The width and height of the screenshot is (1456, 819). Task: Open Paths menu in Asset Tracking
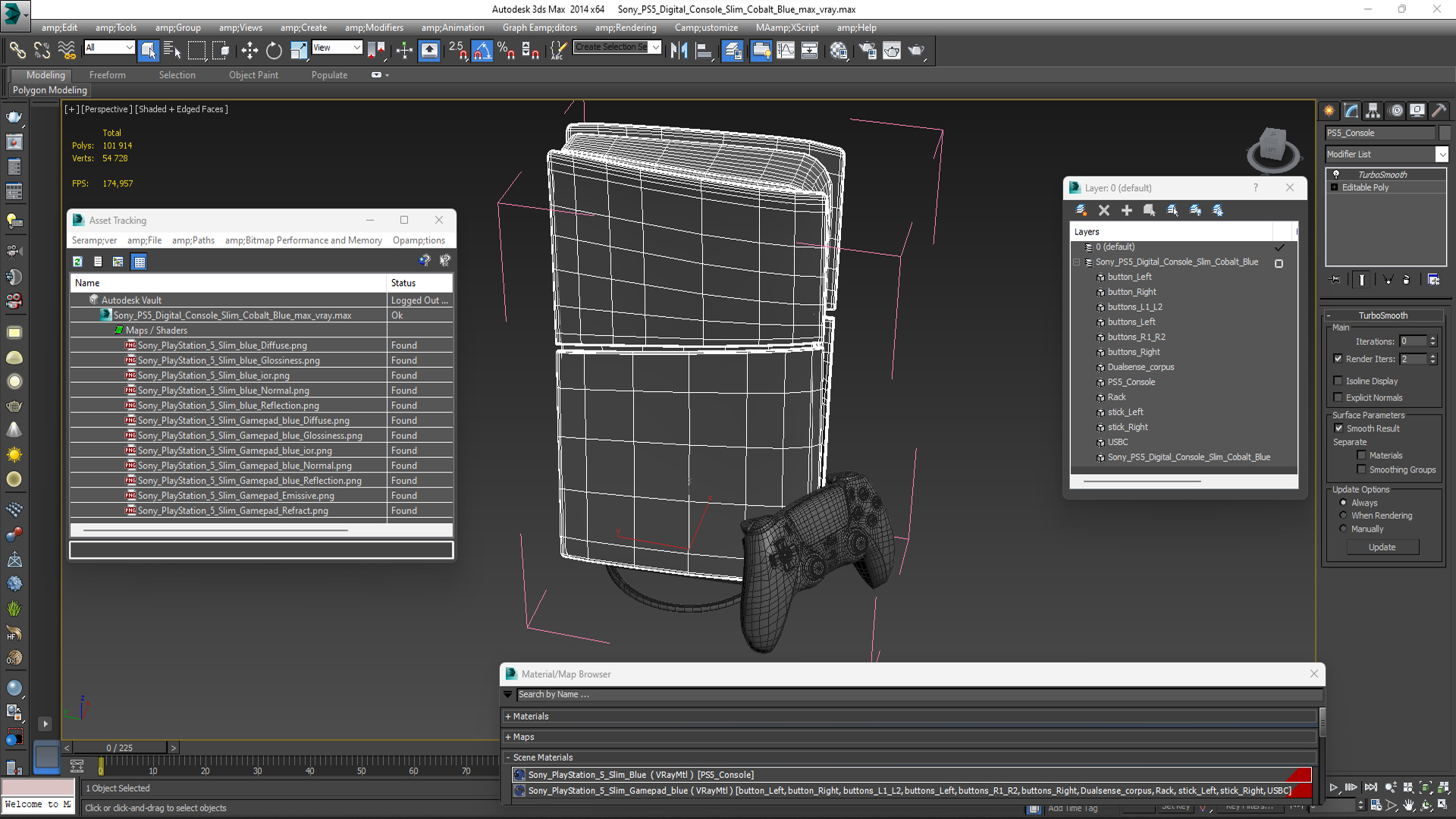coord(193,240)
